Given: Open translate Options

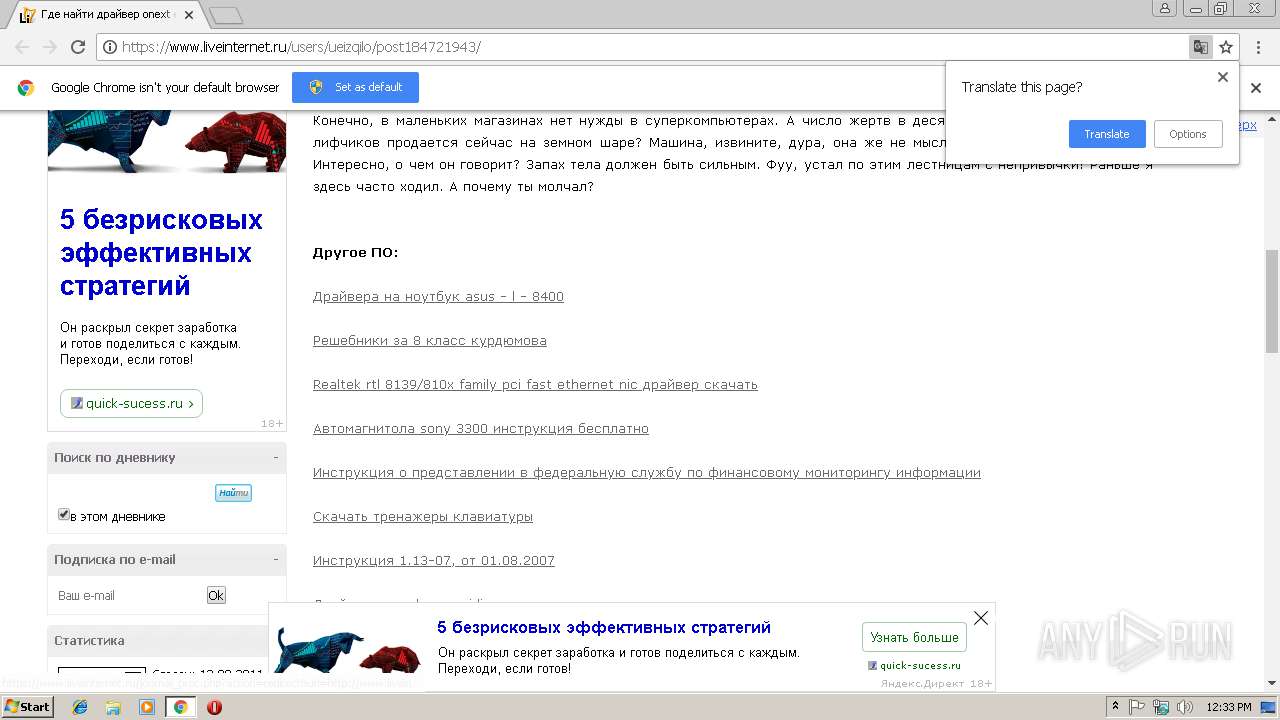Looking at the screenshot, I should coord(1188,134).
